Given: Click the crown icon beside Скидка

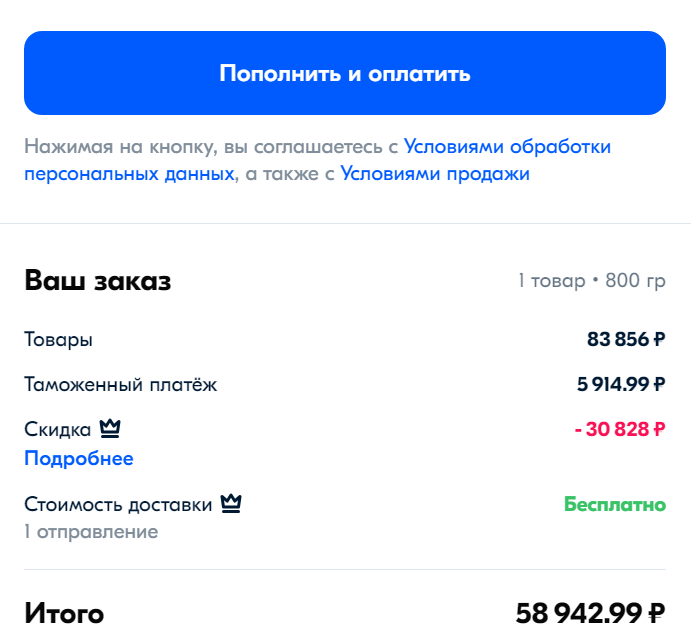Looking at the screenshot, I should point(110,430).
